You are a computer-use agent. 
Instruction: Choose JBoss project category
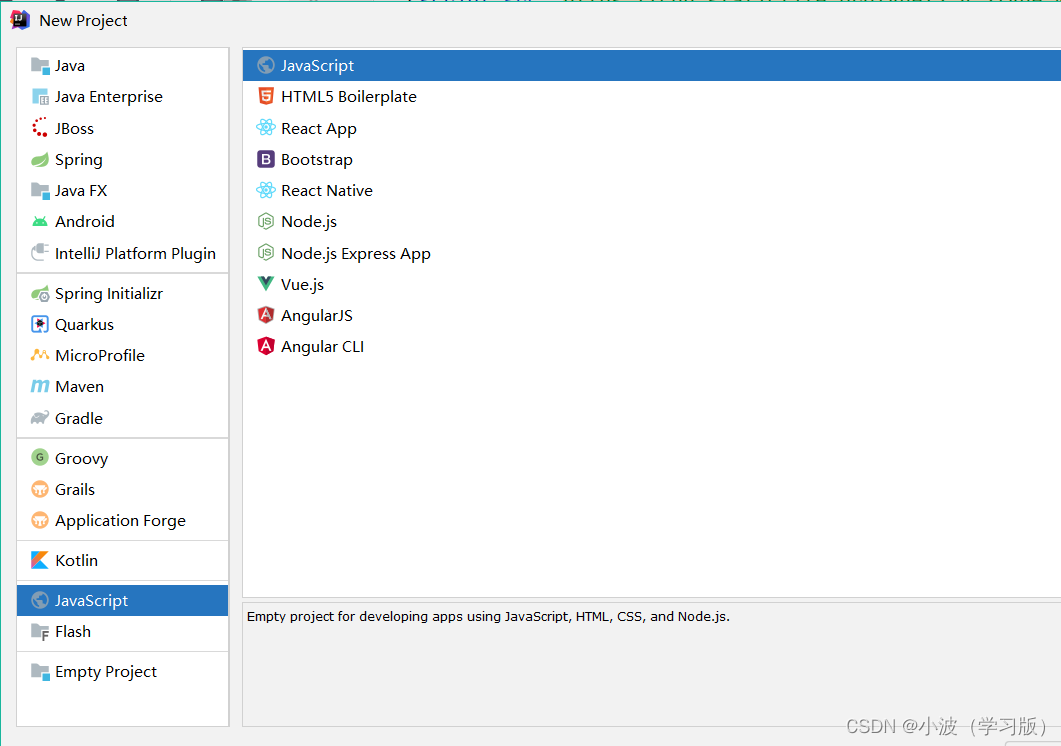pyautogui.click(x=74, y=129)
